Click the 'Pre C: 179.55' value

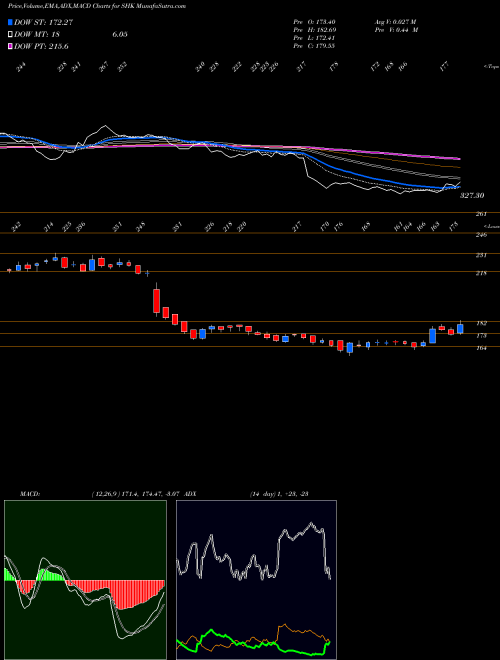tap(314, 46)
